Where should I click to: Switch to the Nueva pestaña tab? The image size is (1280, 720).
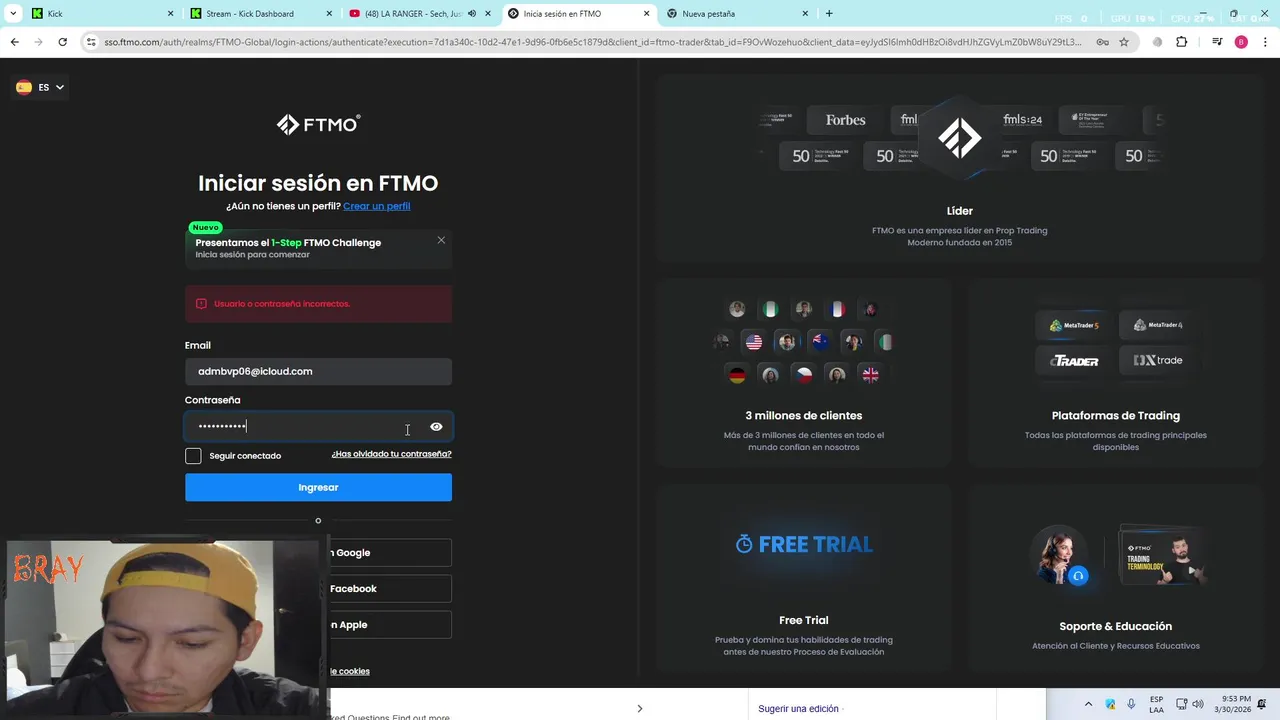point(737,14)
